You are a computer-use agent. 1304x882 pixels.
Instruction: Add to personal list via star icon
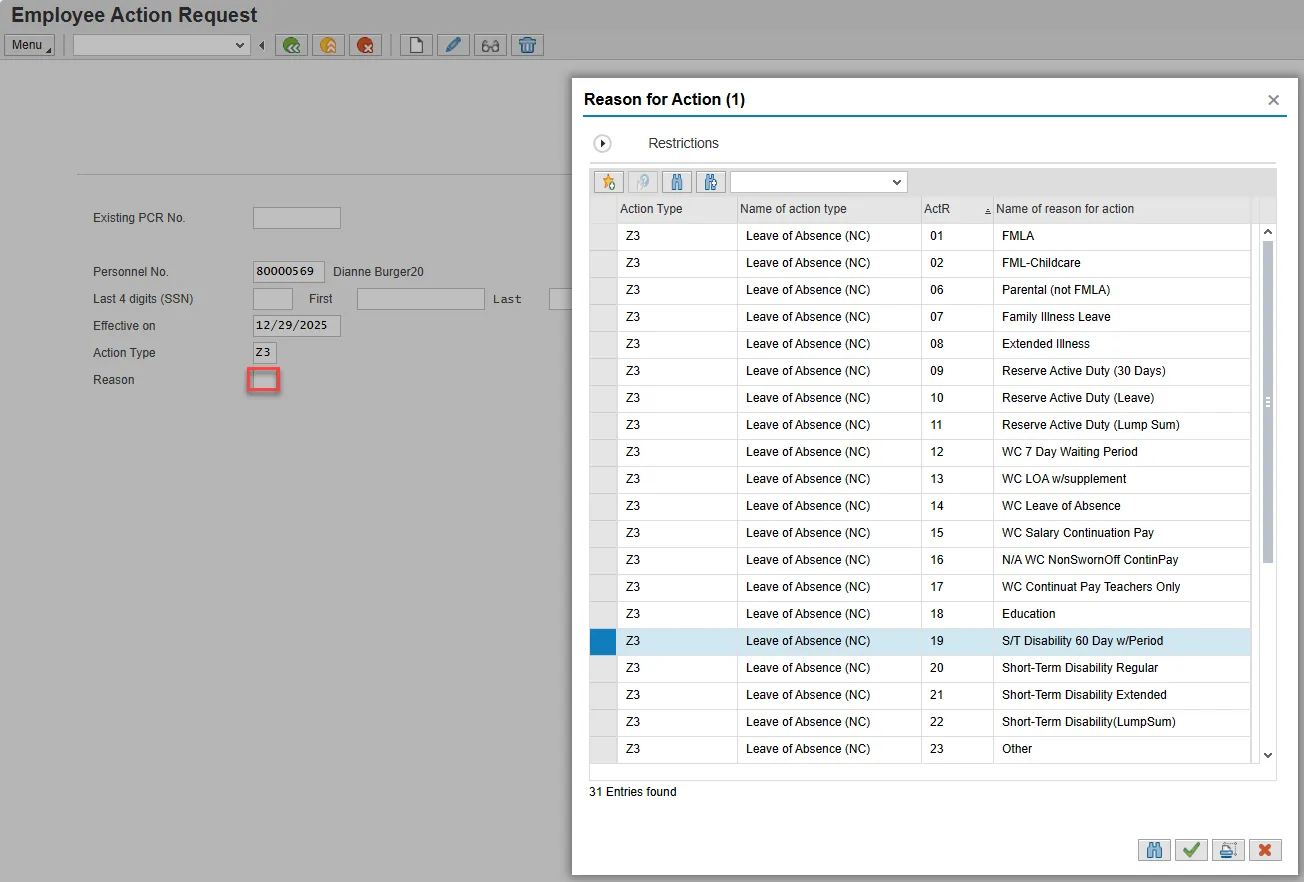tap(608, 182)
